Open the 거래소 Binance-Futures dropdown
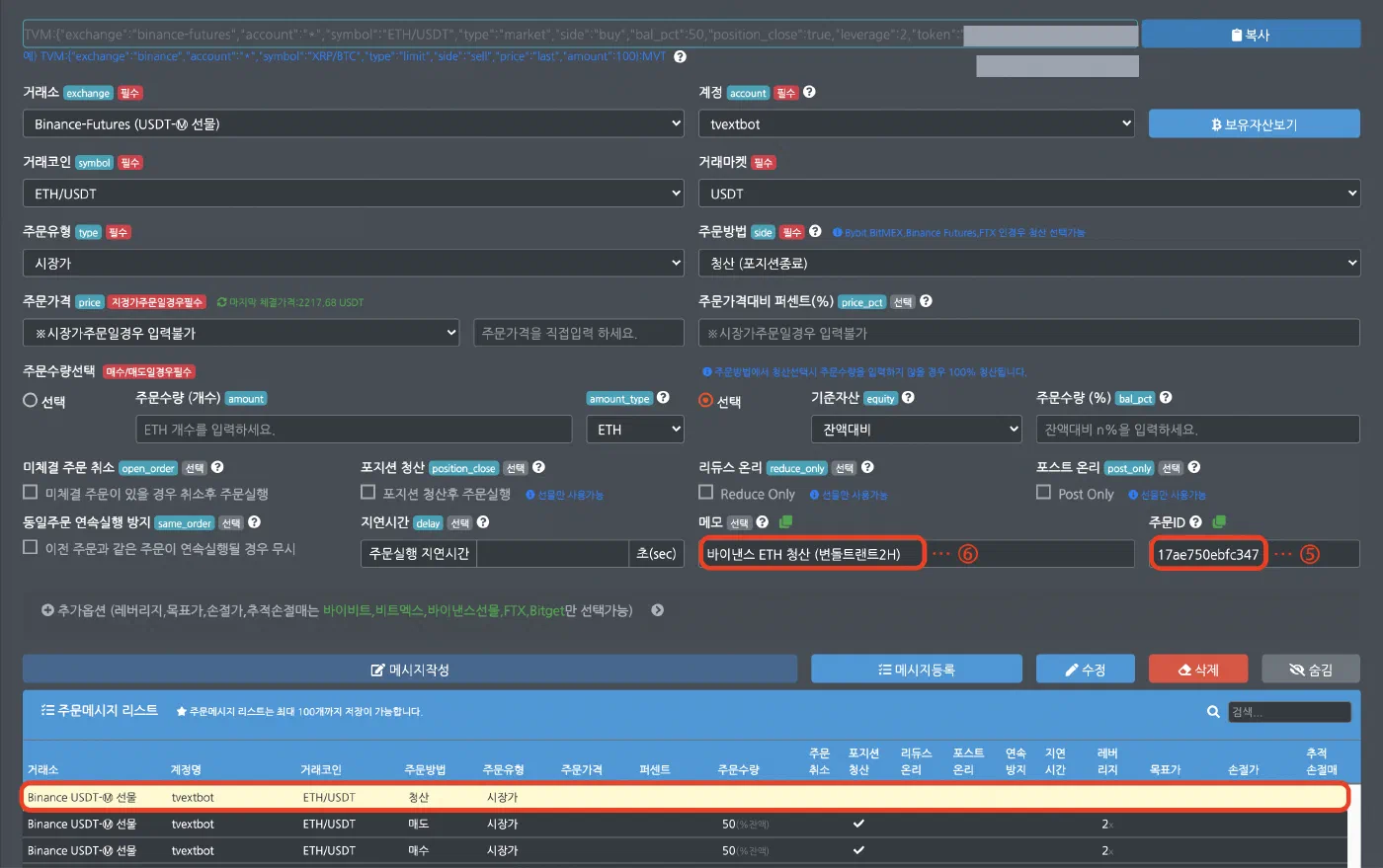Screen dimensions: 1383x868 click(354, 123)
